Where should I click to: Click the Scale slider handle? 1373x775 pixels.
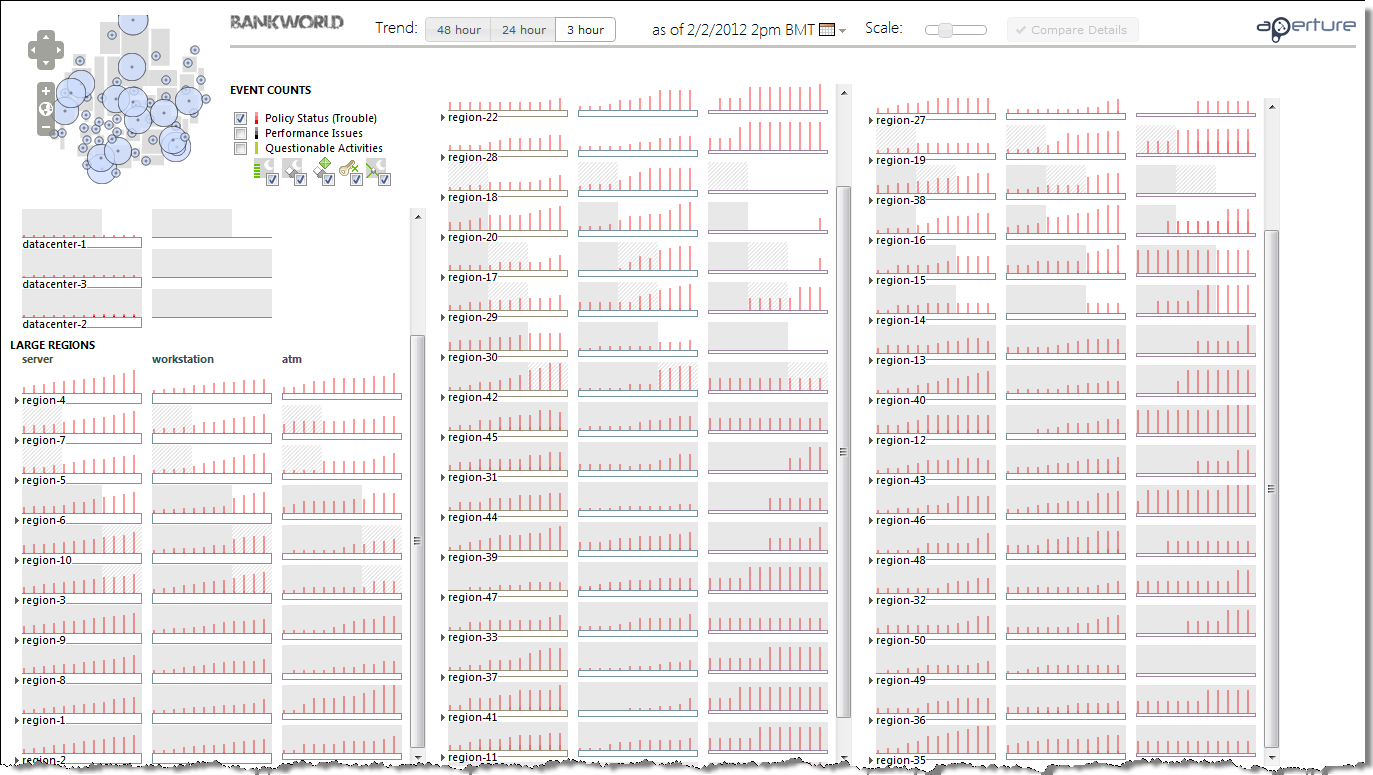(x=945, y=30)
